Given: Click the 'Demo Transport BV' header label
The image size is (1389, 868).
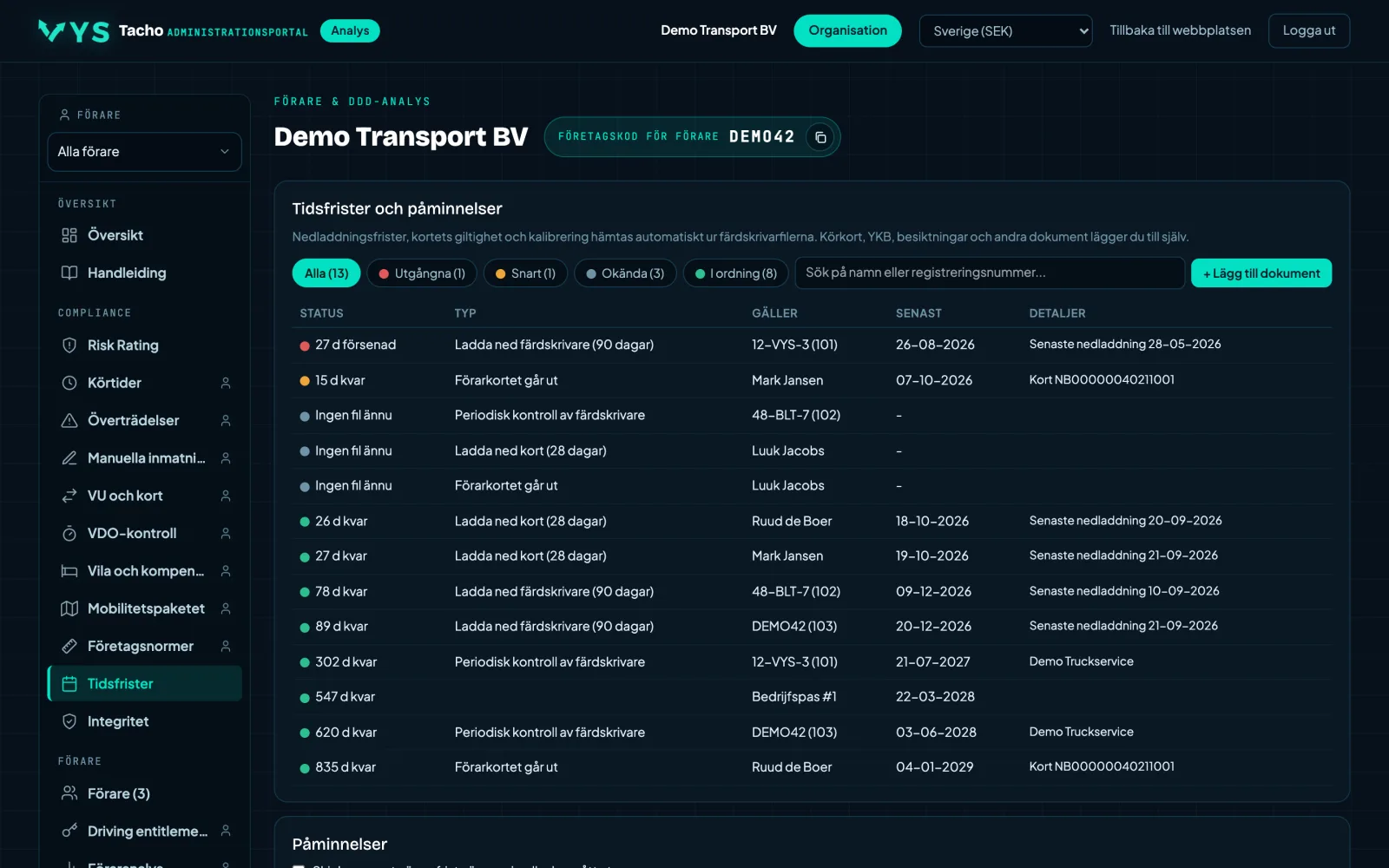Looking at the screenshot, I should (x=718, y=30).
